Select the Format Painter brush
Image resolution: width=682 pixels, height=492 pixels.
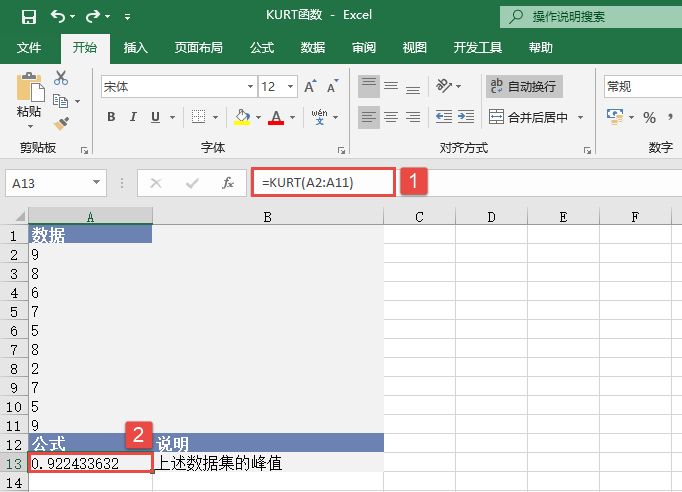[61, 123]
